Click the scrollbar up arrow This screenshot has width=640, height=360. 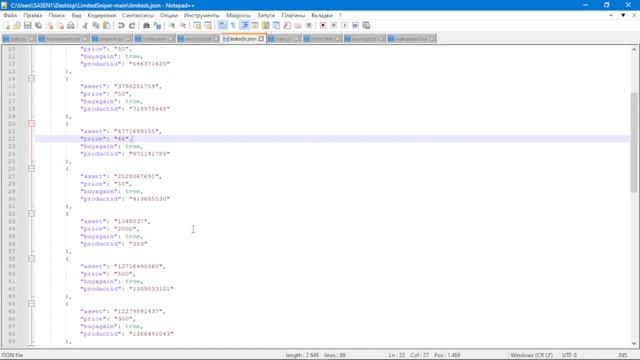(634, 49)
